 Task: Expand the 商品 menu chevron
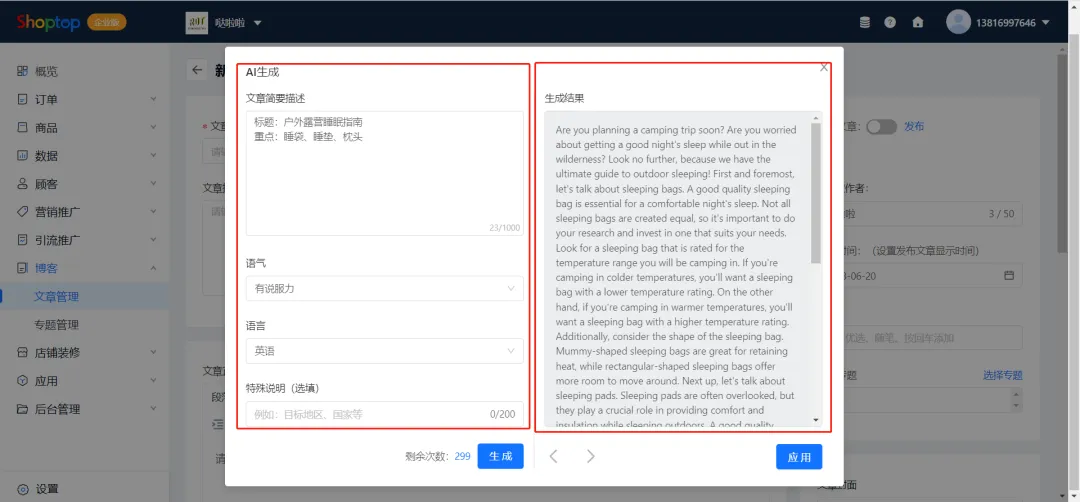coord(153,127)
